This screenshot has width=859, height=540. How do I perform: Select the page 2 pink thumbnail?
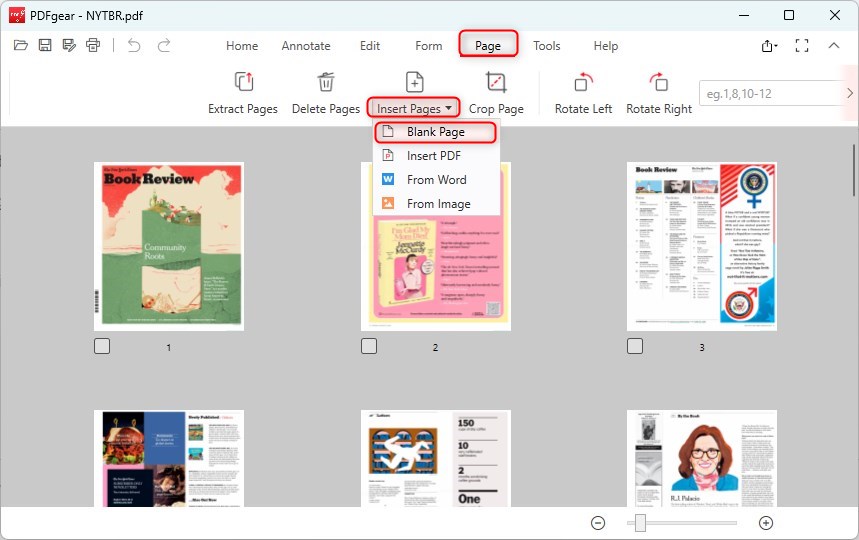(436, 246)
